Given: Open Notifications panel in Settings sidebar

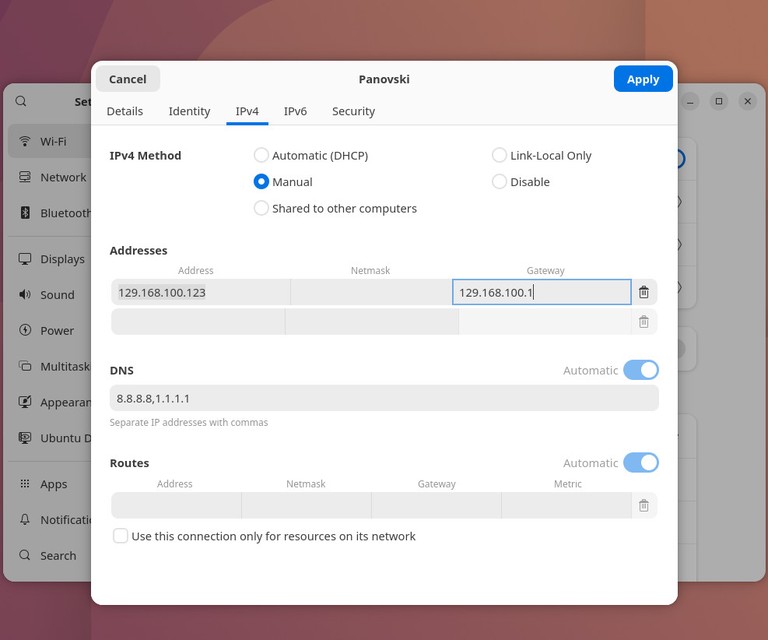Looking at the screenshot, I should point(49,520).
